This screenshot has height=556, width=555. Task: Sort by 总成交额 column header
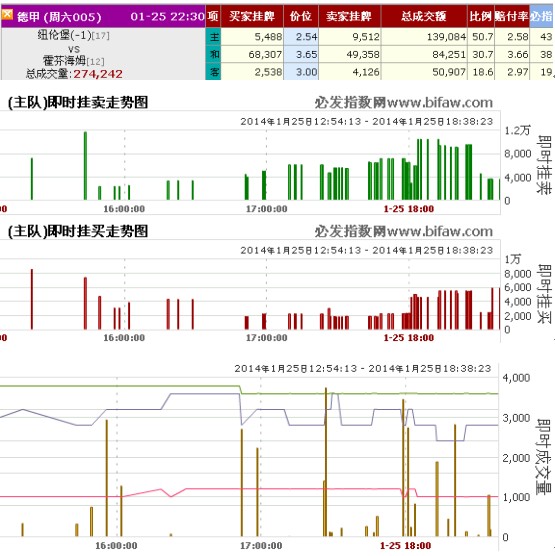[x=423, y=16]
